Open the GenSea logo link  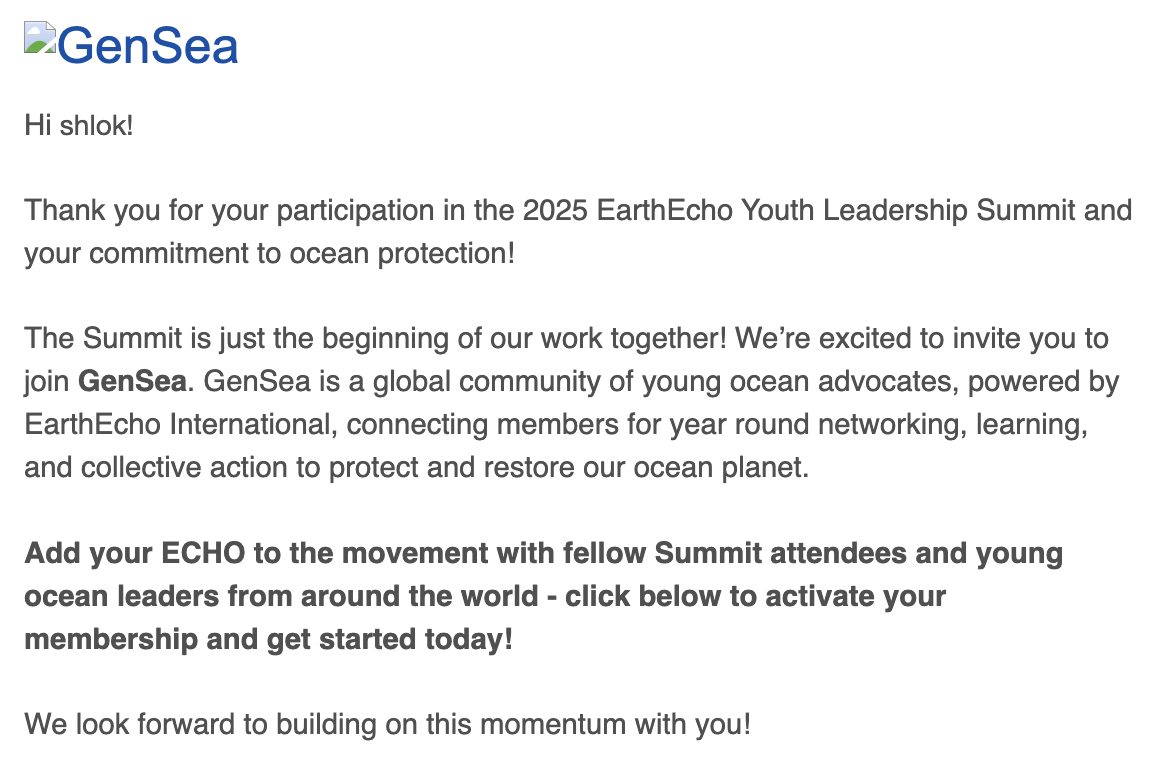148,46
